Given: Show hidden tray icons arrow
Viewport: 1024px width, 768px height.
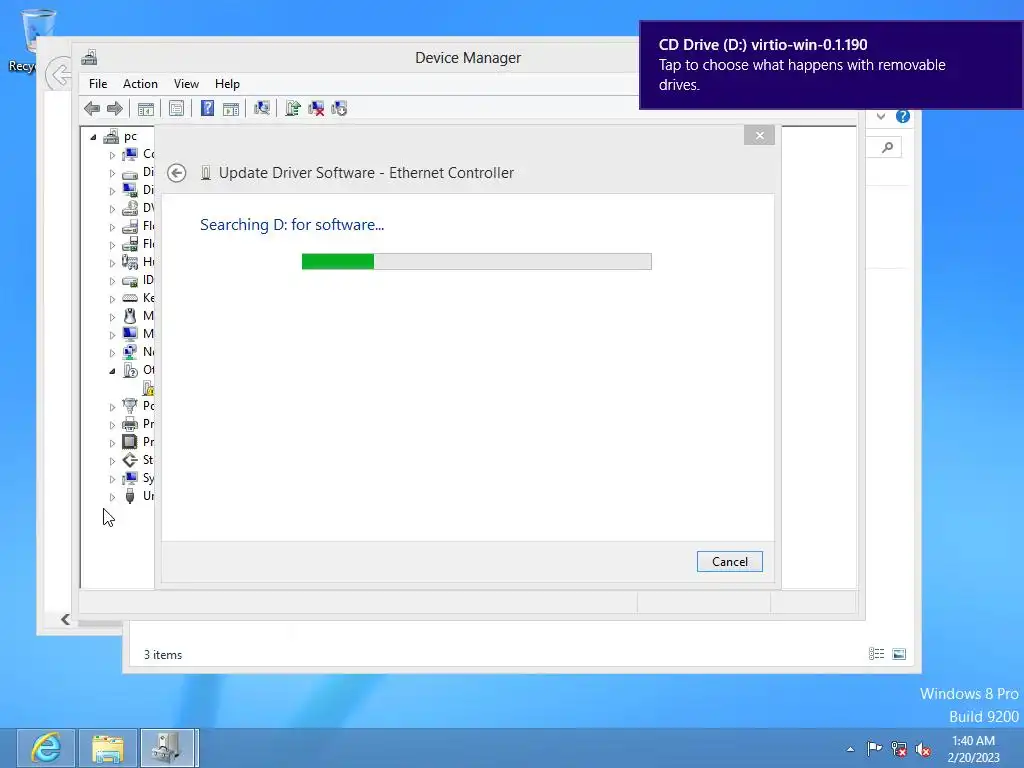Looking at the screenshot, I should pos(850,749).
